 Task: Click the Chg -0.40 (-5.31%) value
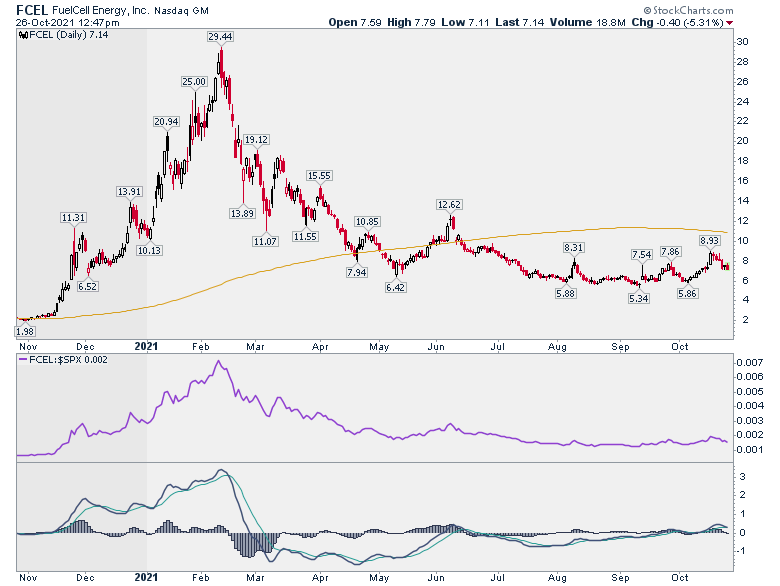[x=678, y=22]
